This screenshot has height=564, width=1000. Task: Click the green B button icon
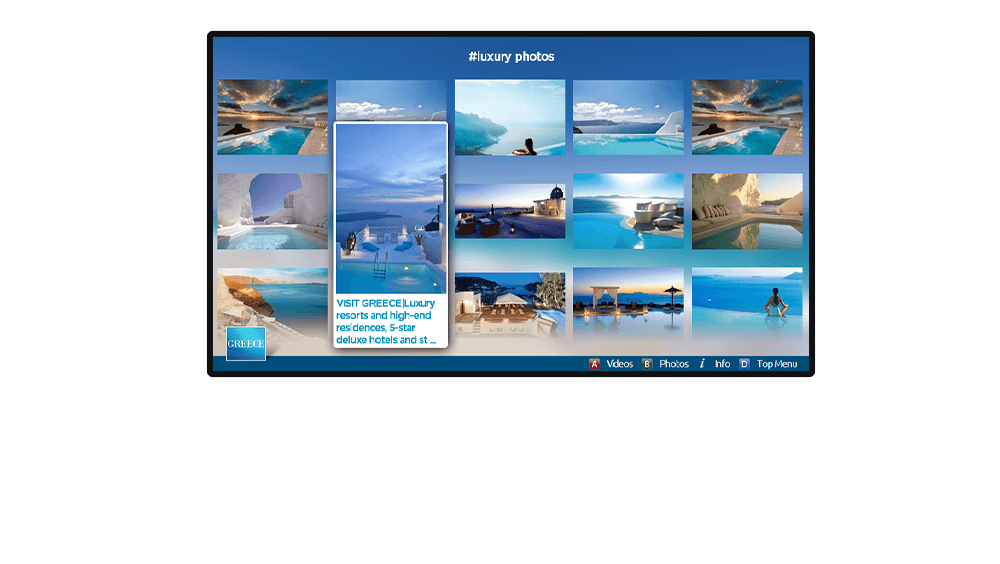pyautogui.click(x=647, y=364)
